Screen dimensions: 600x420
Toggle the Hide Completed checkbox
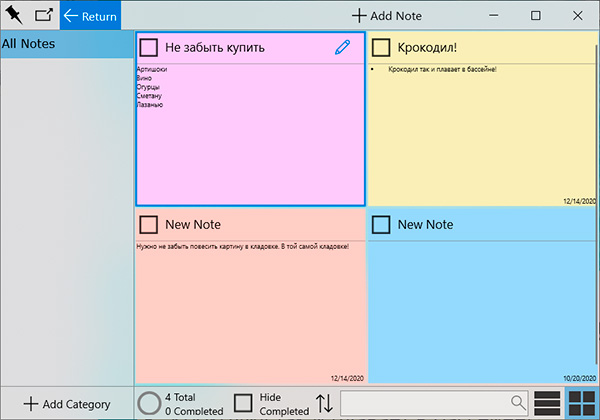point(243,403)
